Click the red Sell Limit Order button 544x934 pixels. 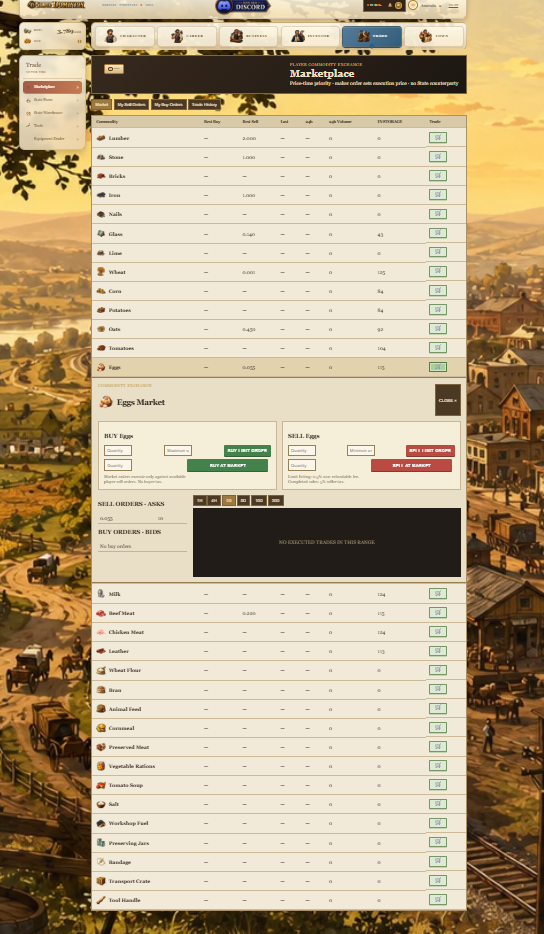tap(430, 451)
